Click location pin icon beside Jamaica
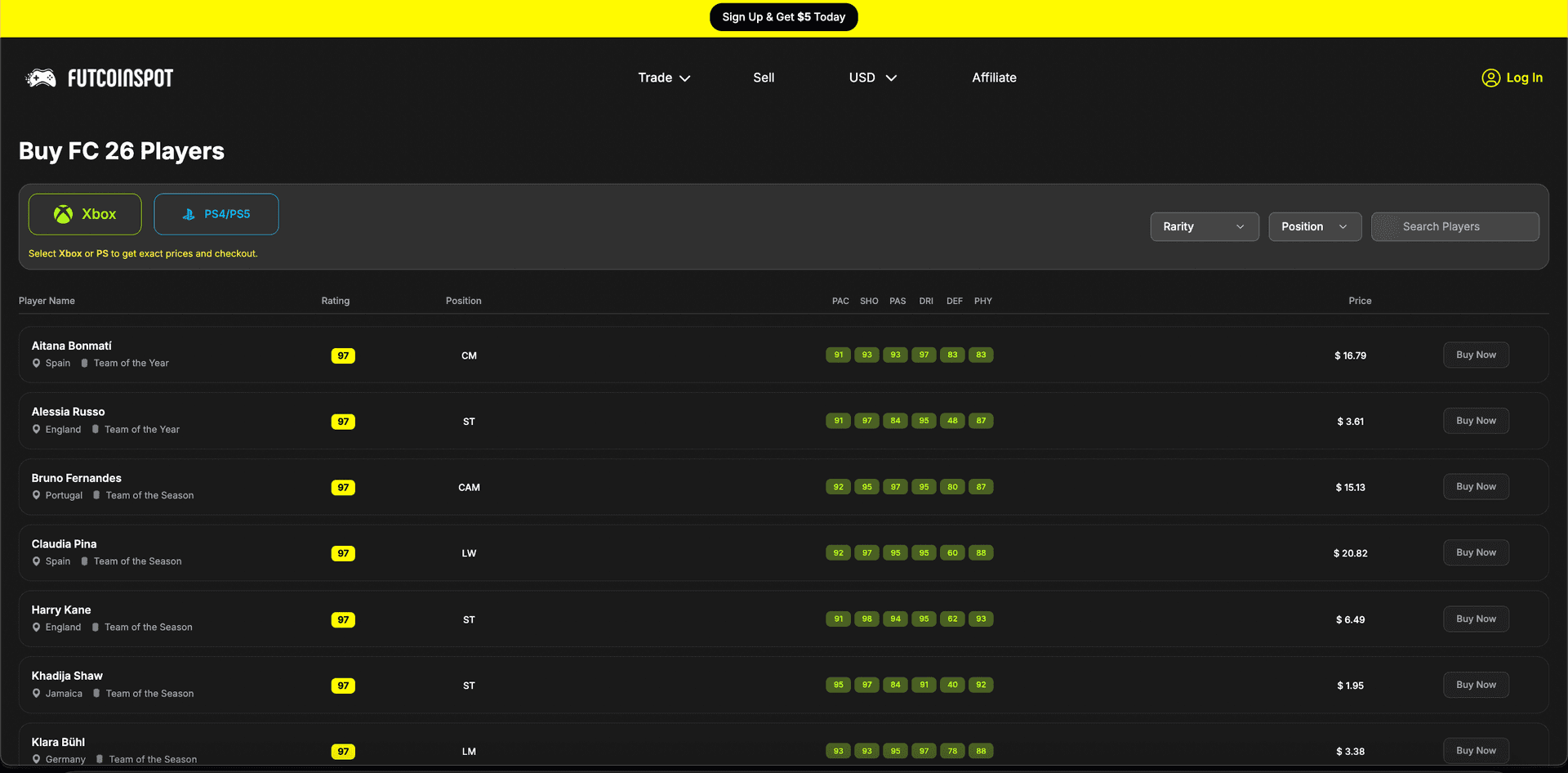The height and width of the screenshot is (773, 1568). [36, 693]
